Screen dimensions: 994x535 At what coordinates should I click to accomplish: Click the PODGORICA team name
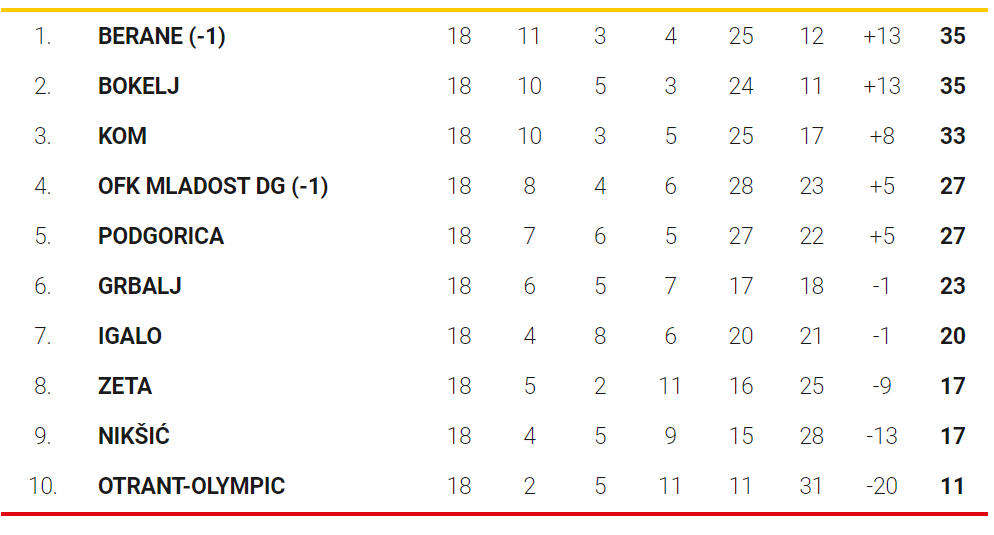(x=161, y=236)
